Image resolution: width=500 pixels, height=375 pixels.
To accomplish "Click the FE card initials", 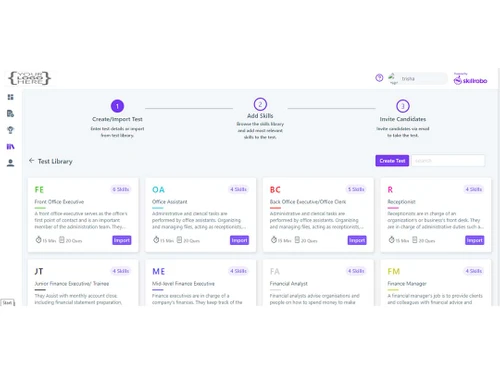I will point(39,190).
